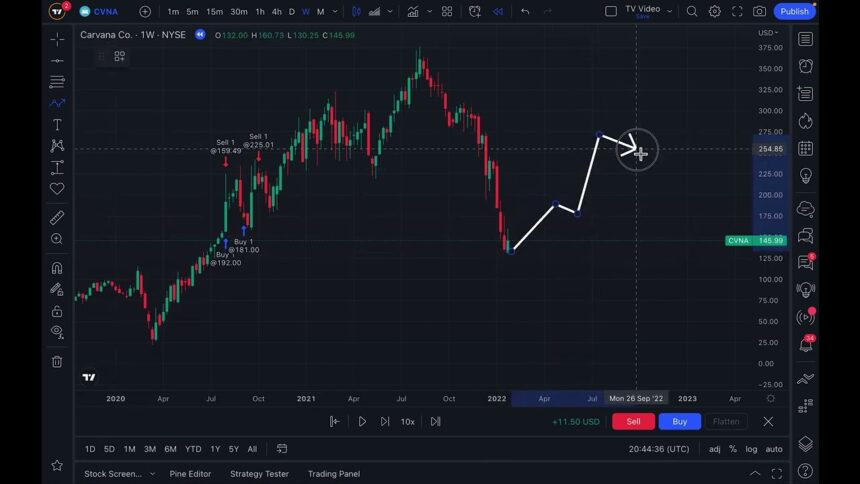Image resolution: width=860 pixels, height=484 pixels.
Task: Open the watchlist panel icon
Action: click(806, 39)
